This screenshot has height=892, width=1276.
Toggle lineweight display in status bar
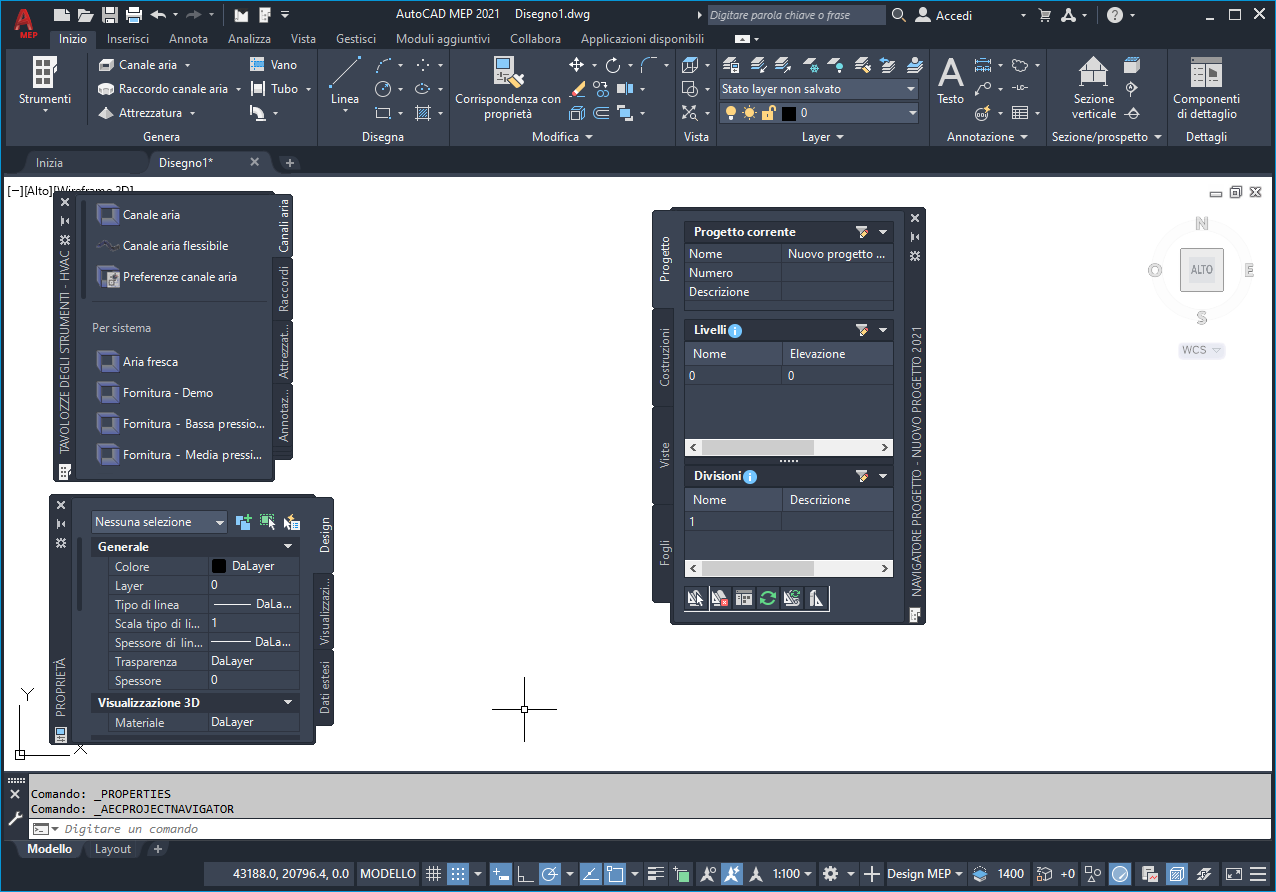coord(656,874)
